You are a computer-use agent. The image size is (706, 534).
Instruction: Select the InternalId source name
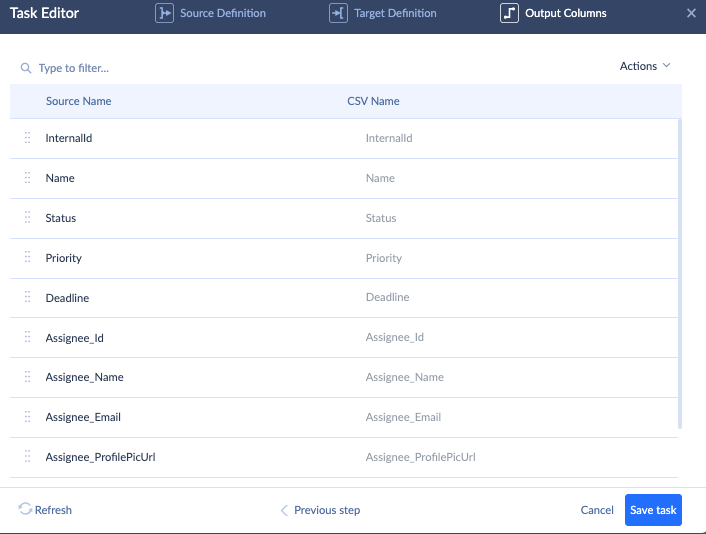(x=69, y=138)
